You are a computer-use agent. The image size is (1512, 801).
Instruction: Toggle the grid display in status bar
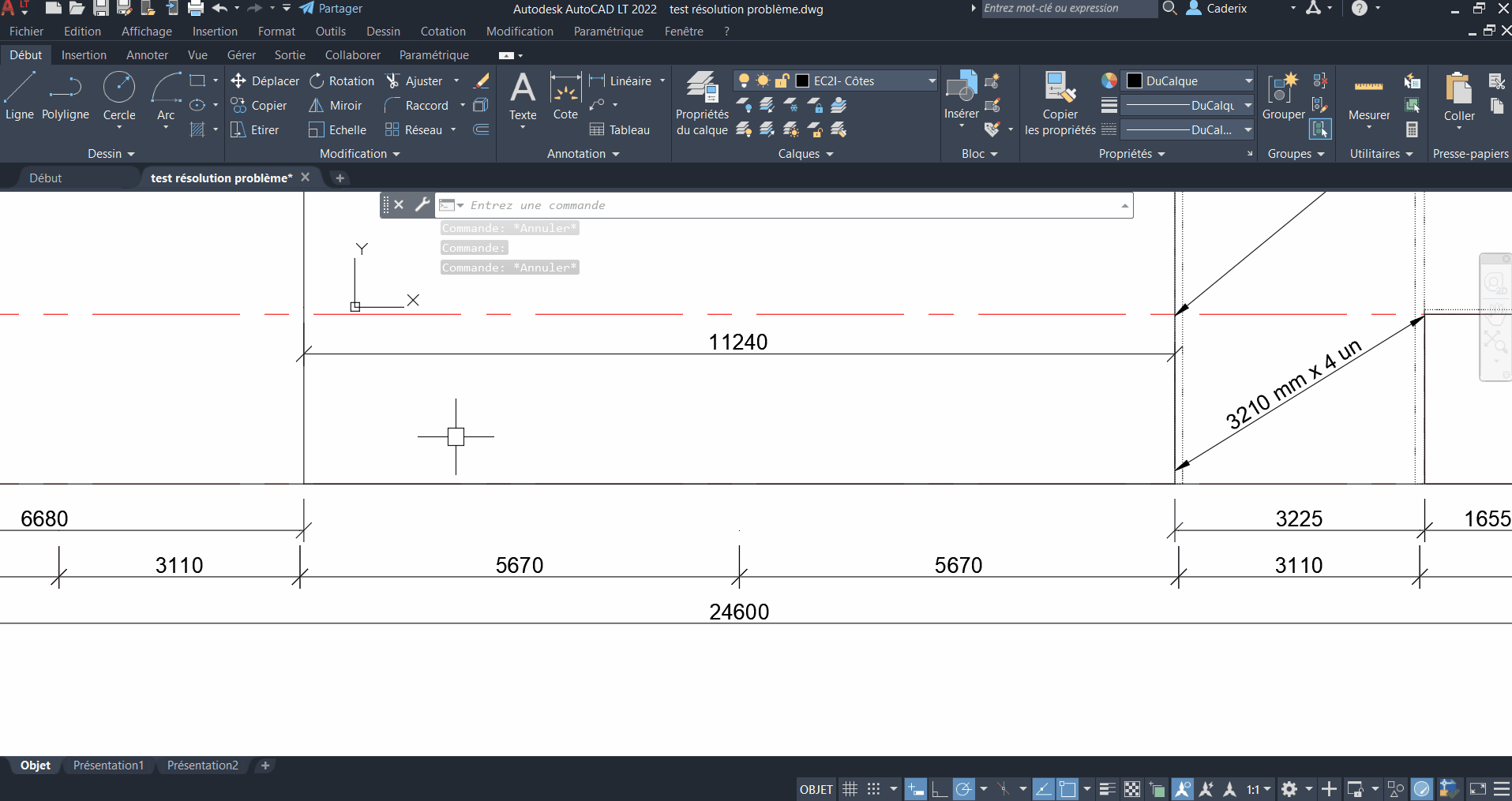(849, 788)
